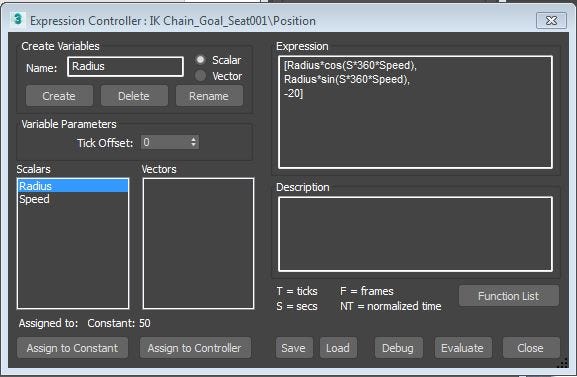Screen dimensions: 577x377
Task: Click the window resize grip corner
Action: pos(563,363)
